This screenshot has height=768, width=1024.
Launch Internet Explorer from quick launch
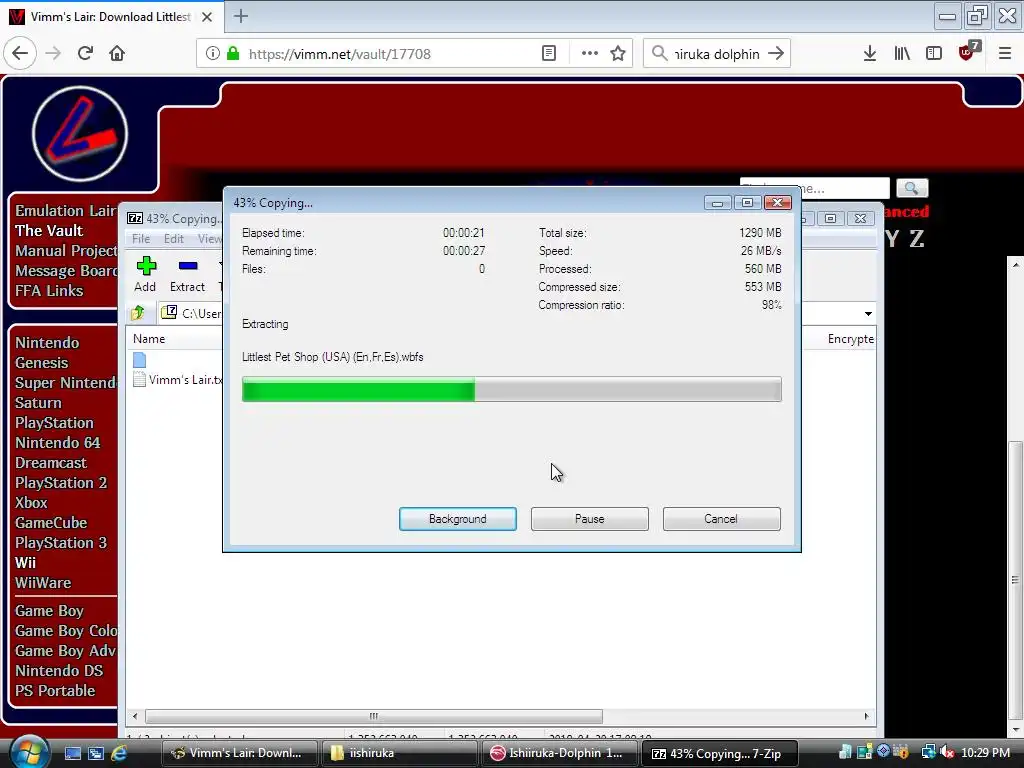pos(119,753)
